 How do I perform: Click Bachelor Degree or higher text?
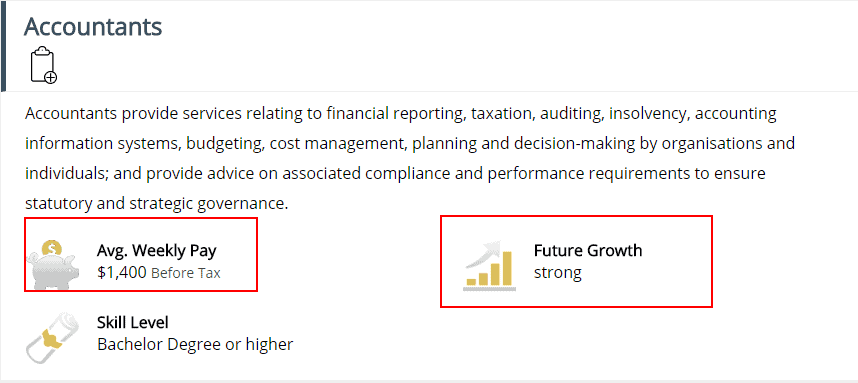195,344
